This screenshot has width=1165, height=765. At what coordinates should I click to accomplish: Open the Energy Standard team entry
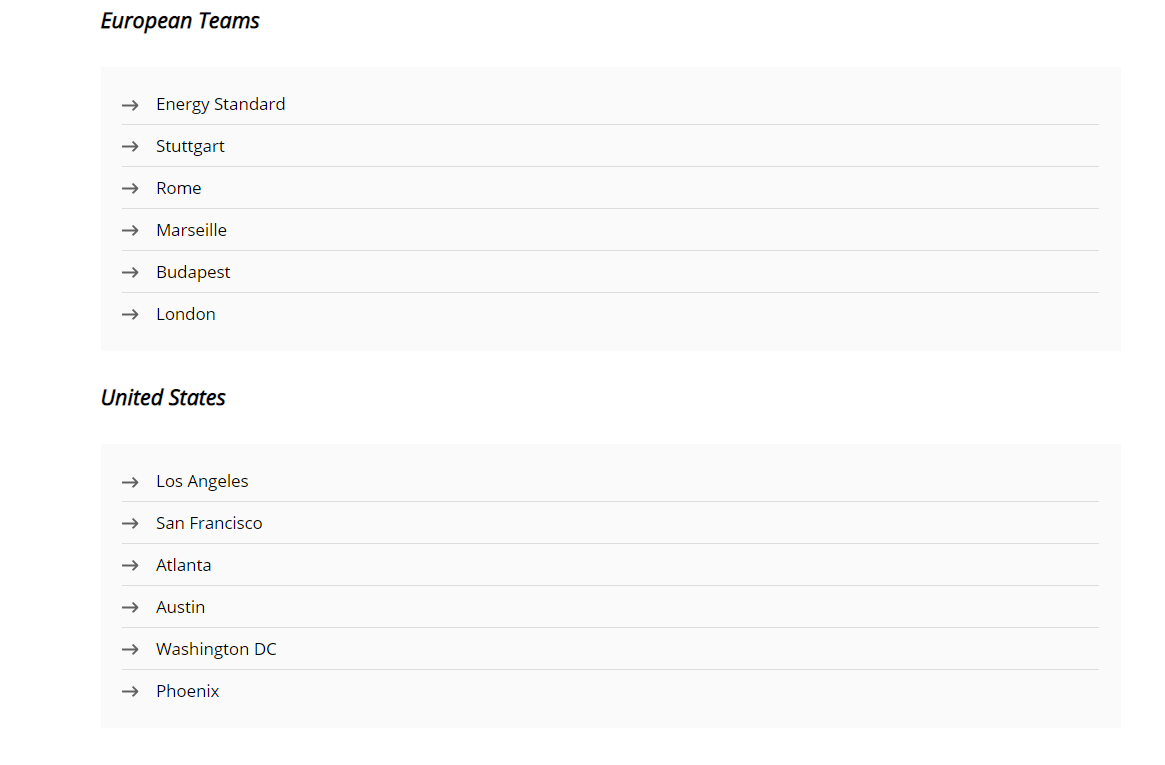[x=221, y=105]
